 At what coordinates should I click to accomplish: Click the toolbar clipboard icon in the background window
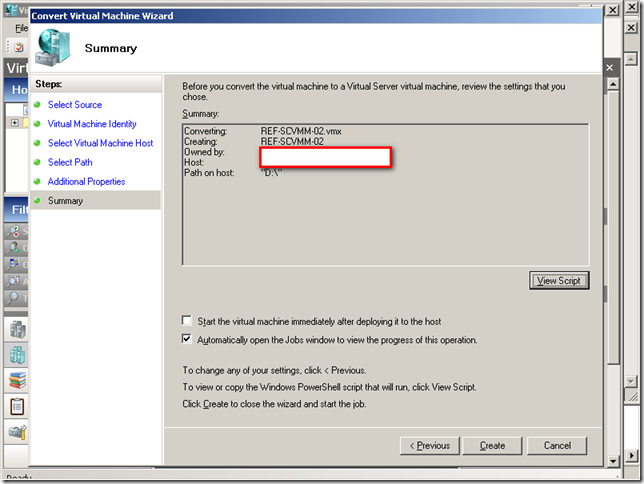click(18, 47)
